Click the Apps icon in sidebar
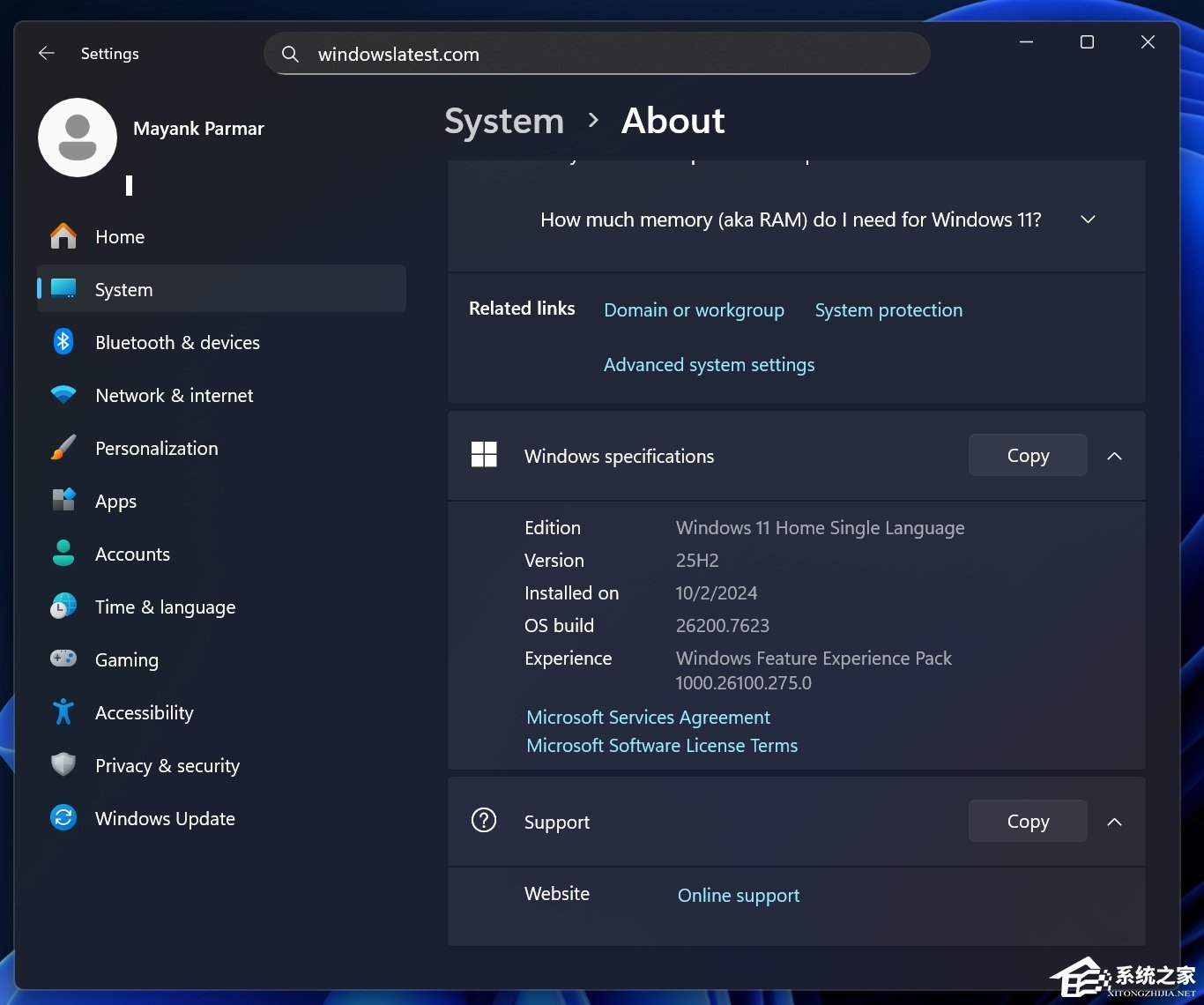The width and height of the screenshot is (1204, 1005). tap(63, 501)
